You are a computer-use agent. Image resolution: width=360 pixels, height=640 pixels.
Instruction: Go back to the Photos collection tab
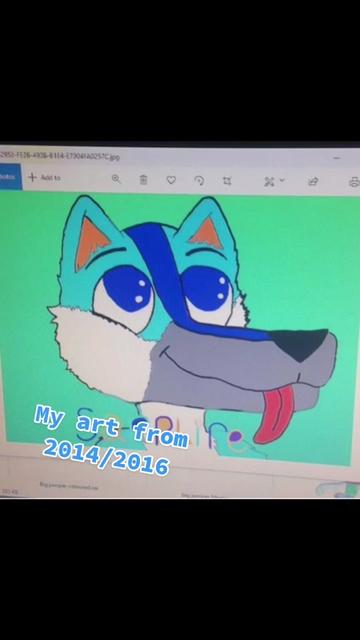[x=10, y=177]
